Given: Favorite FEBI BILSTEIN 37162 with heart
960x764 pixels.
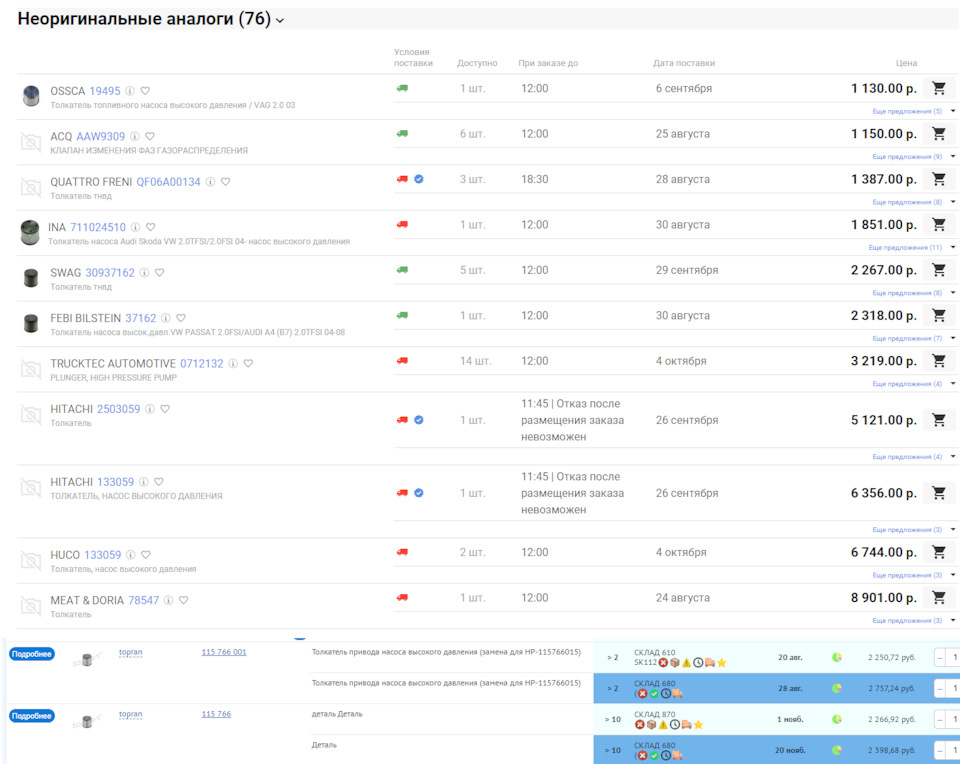Looking at the screenshot, I should point(181,318).
